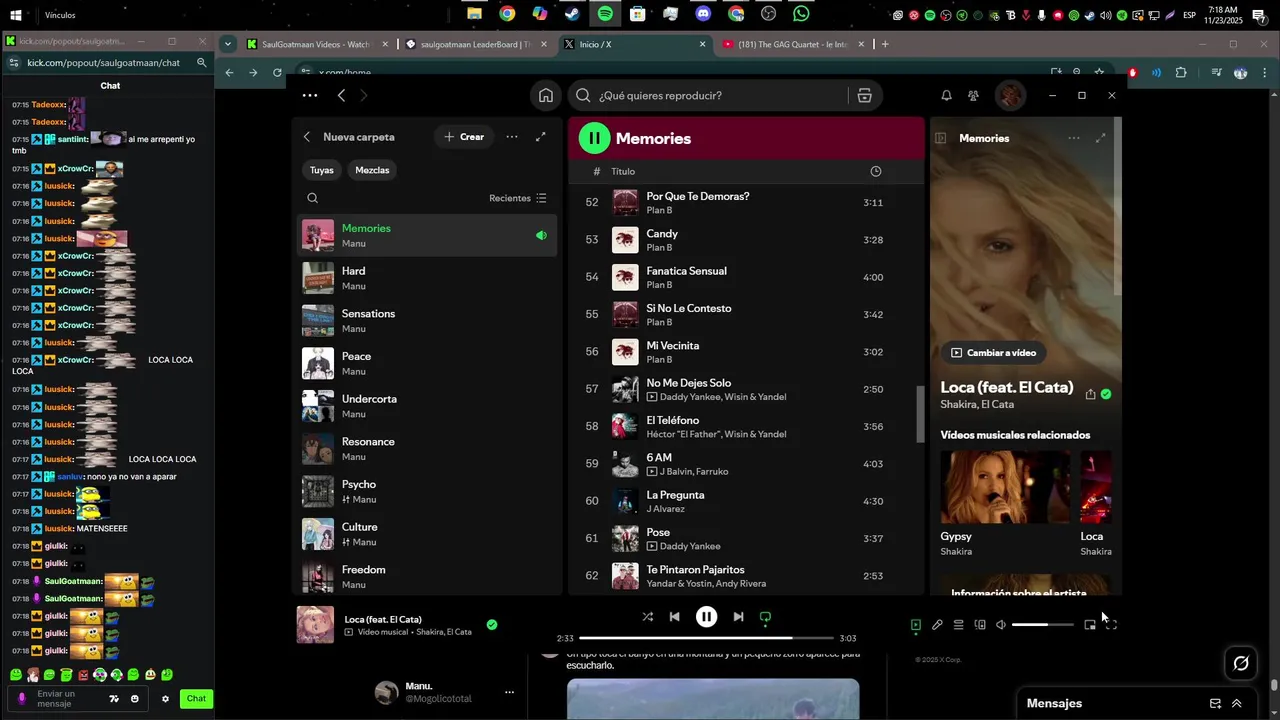Go back in Spotify history
The width and height of the screenshot is (1280, 720).
pos(342,96)
